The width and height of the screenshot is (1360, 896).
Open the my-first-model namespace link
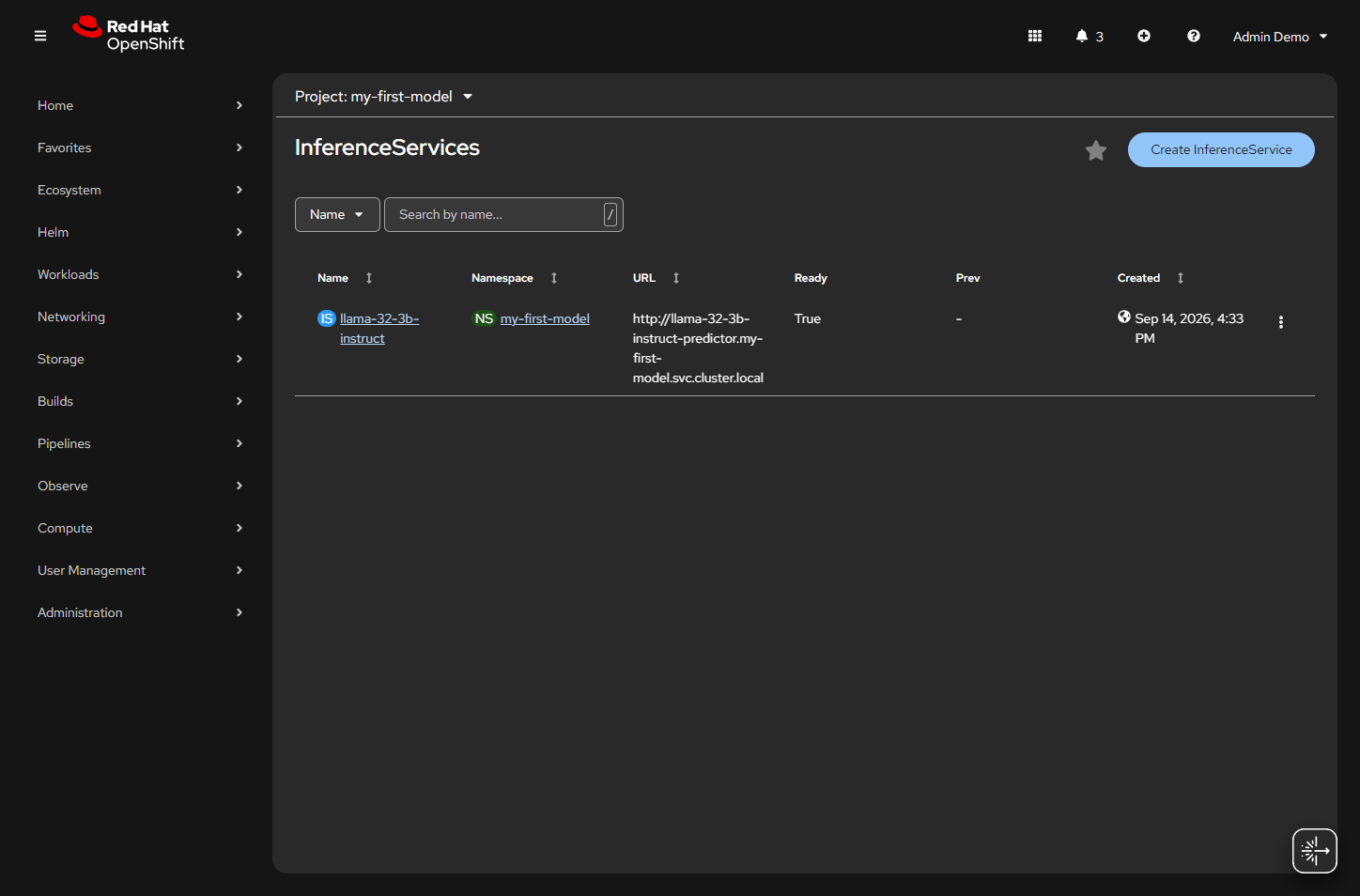545,318
